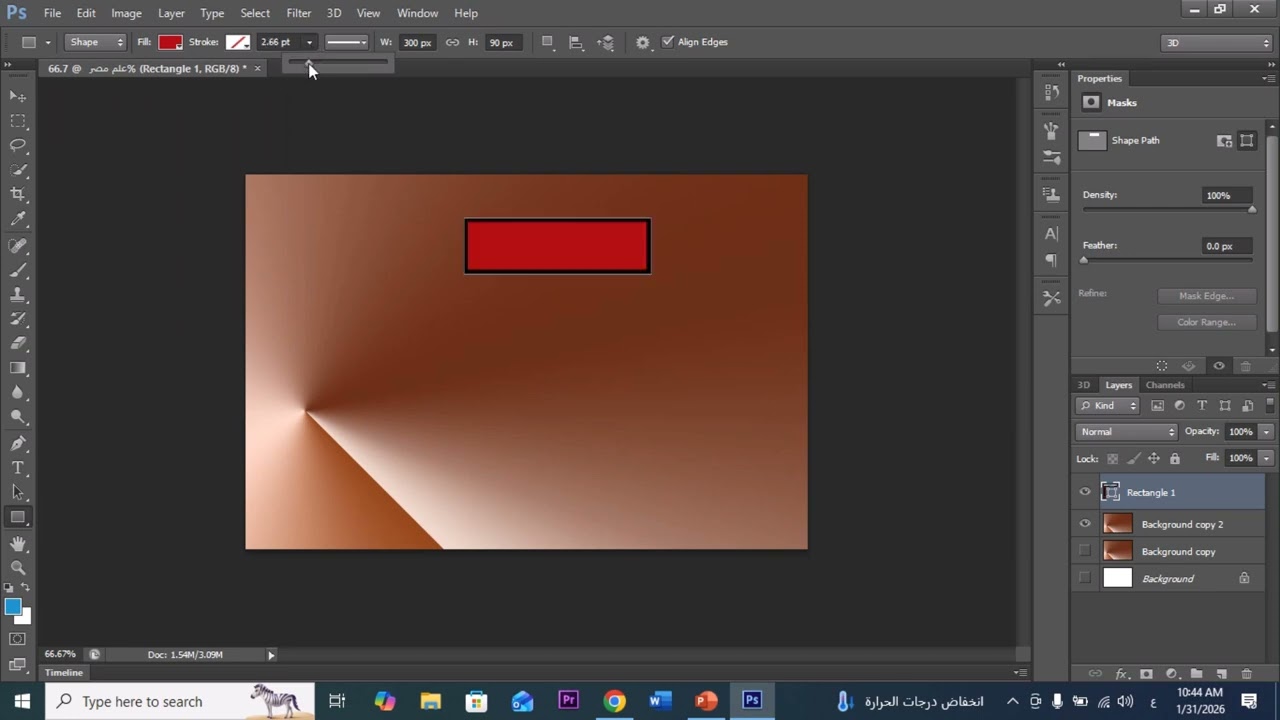This screenshot has width=1280, height=720.
Task: Select the Blur tool
Action: point(18,393)
